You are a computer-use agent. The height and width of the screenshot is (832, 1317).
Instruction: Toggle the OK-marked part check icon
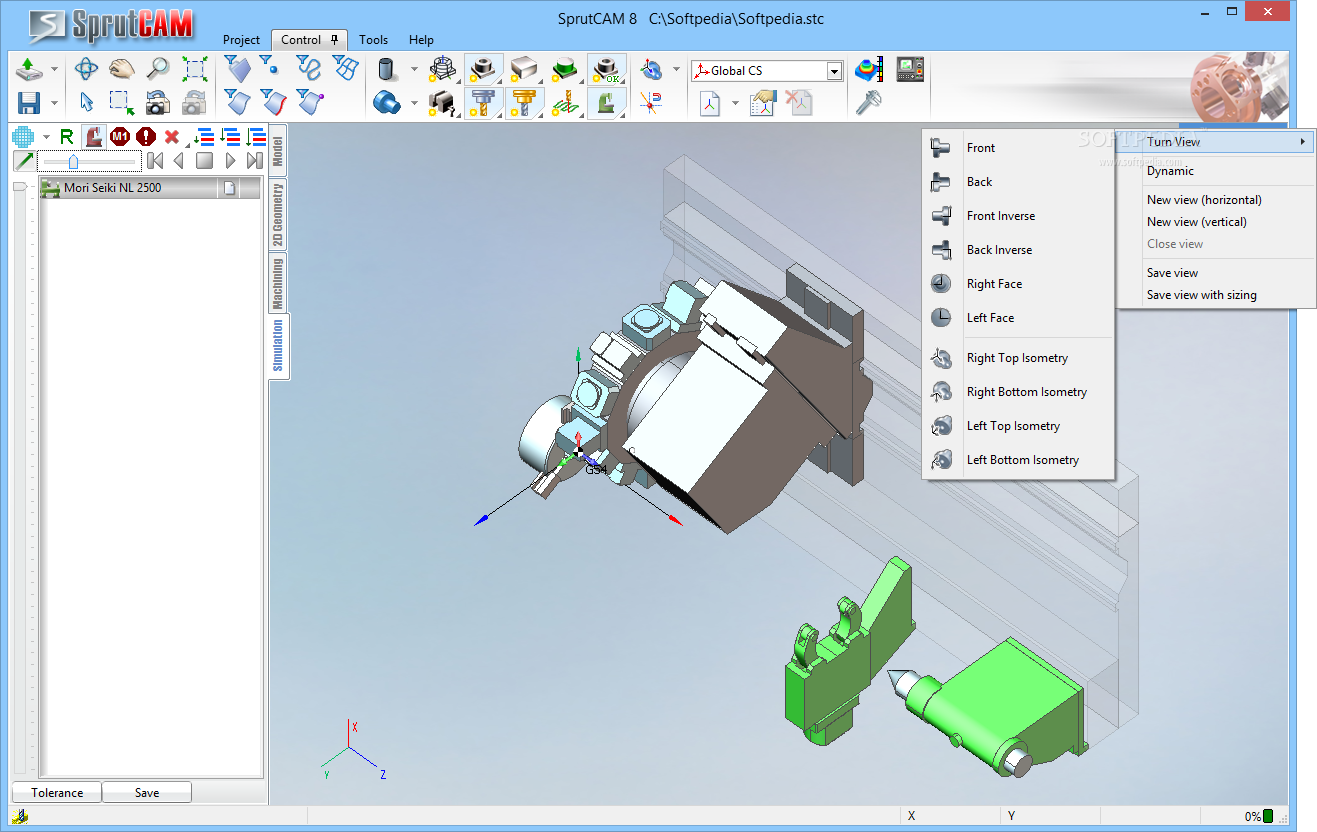pyautogui.click(x=606, y=69)
